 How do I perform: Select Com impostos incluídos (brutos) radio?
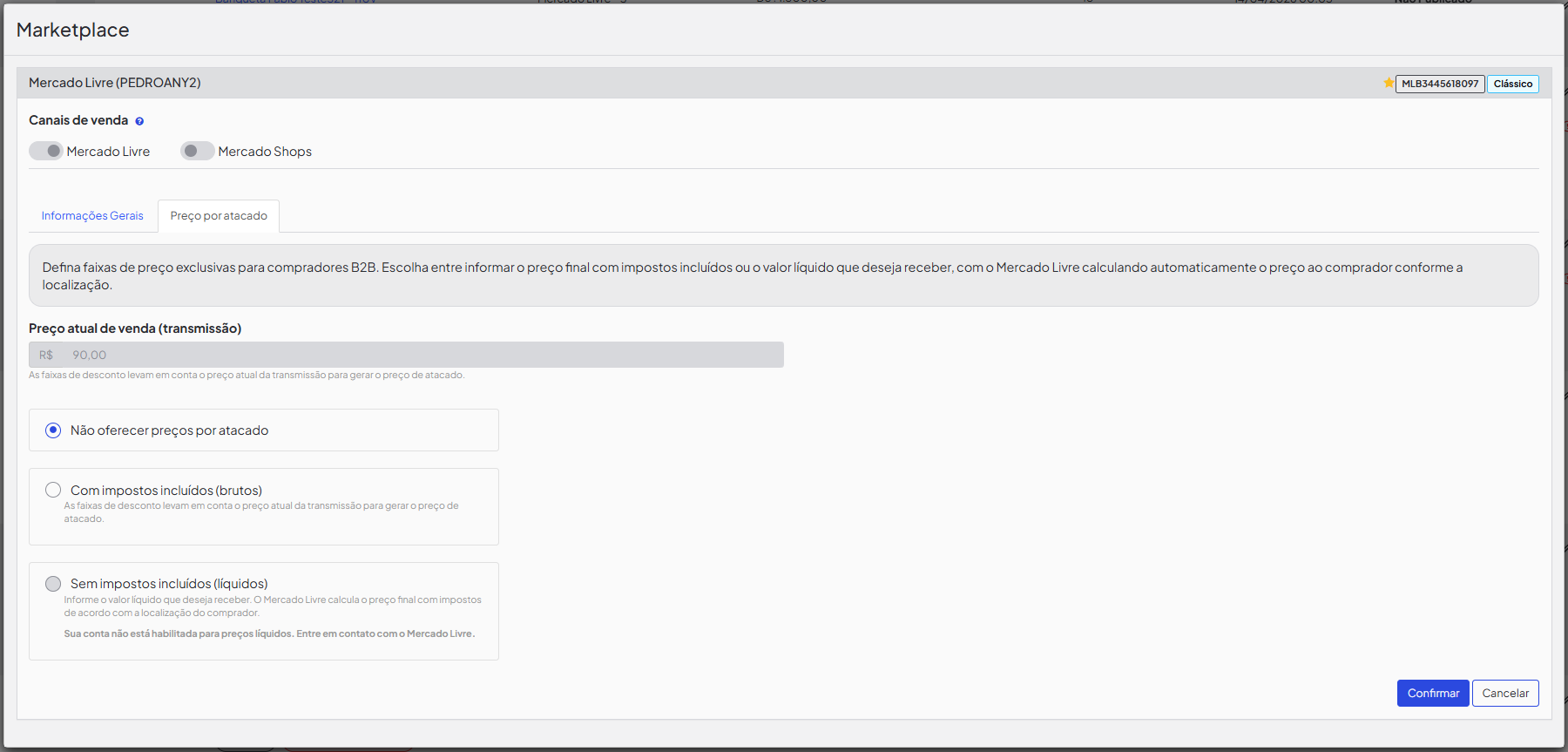coord(53,490)
